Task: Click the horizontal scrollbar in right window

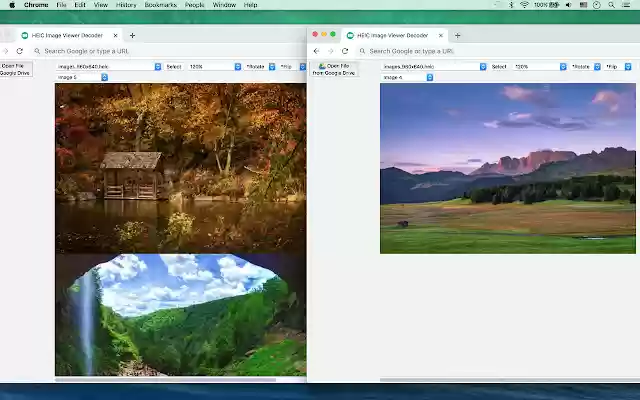Action: coord(508,380)
